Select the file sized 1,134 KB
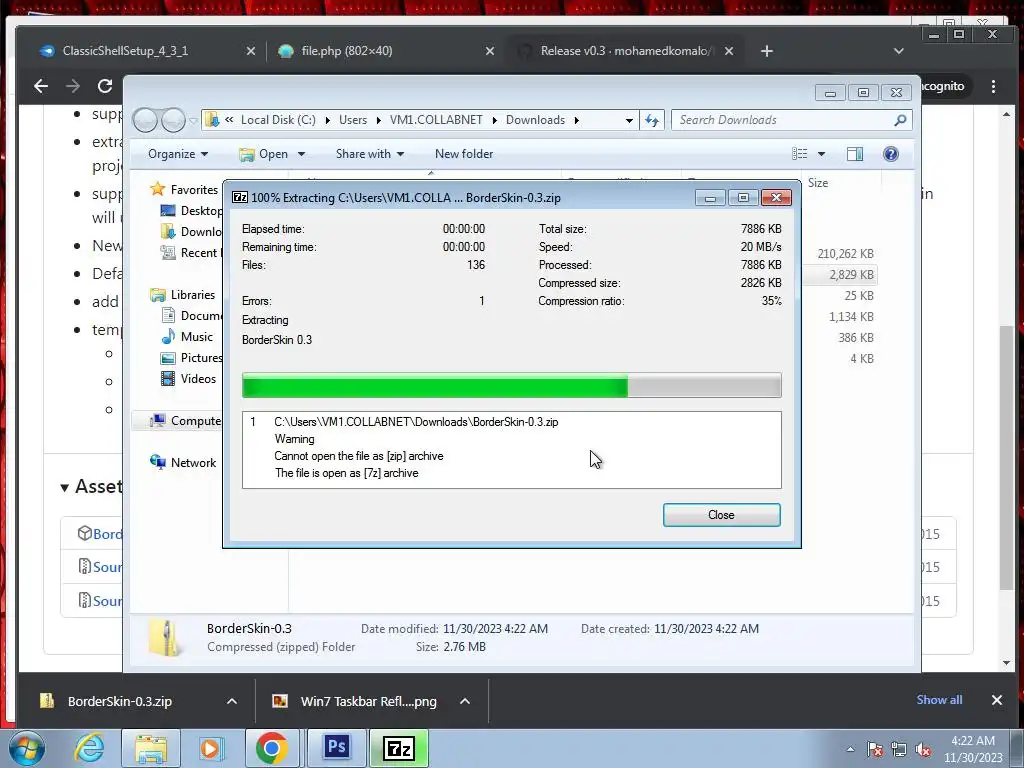Image resolution: width=1024 pixels, height=768 pixels. click(x=851, y=317)
